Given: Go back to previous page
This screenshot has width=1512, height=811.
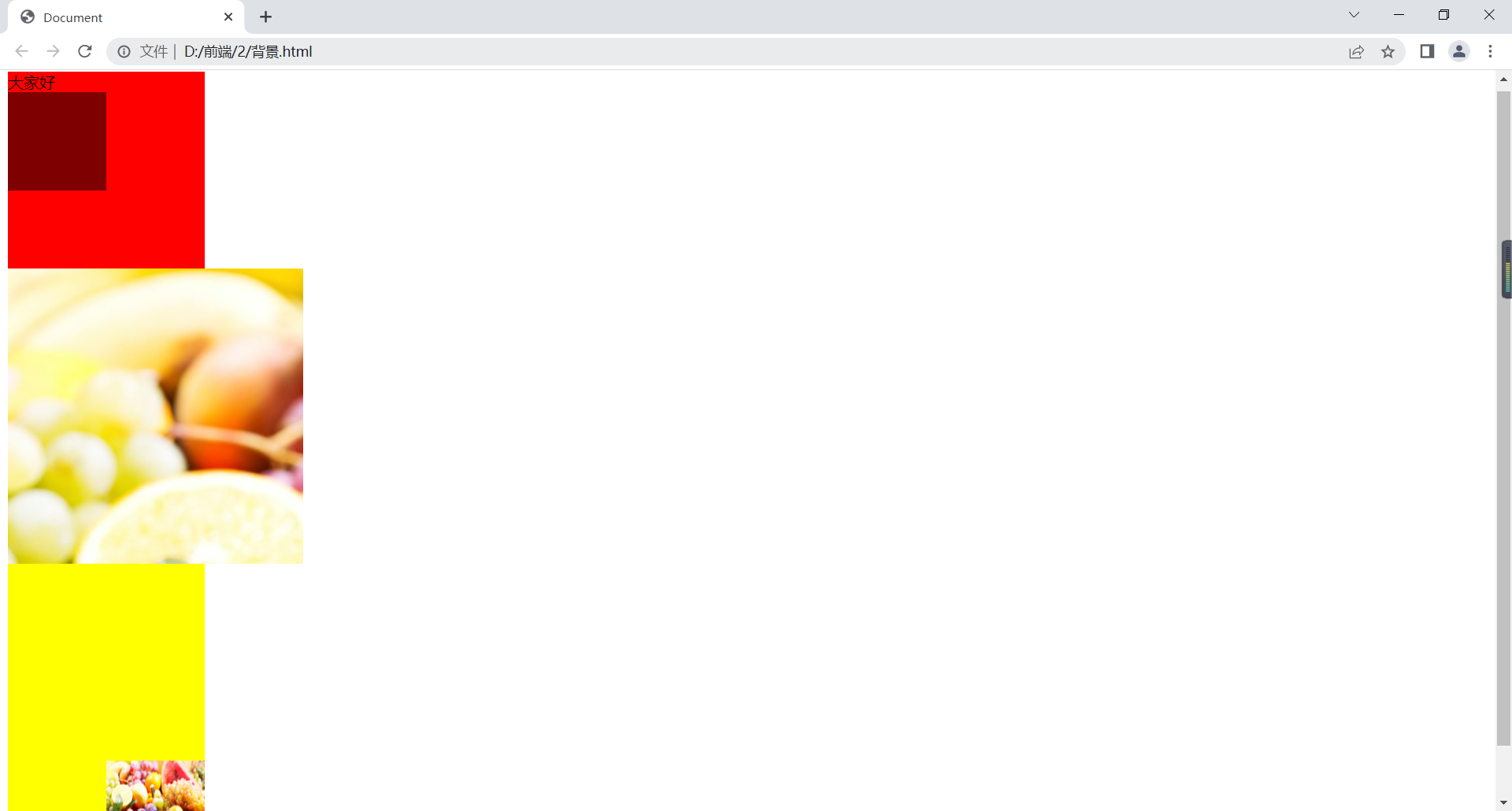Looking at the screenshot, I should tap(21, 51).
